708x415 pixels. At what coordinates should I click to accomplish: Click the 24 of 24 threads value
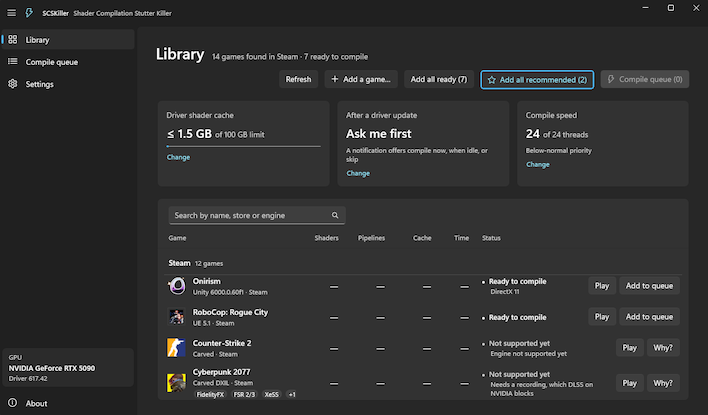coord(557,134)
